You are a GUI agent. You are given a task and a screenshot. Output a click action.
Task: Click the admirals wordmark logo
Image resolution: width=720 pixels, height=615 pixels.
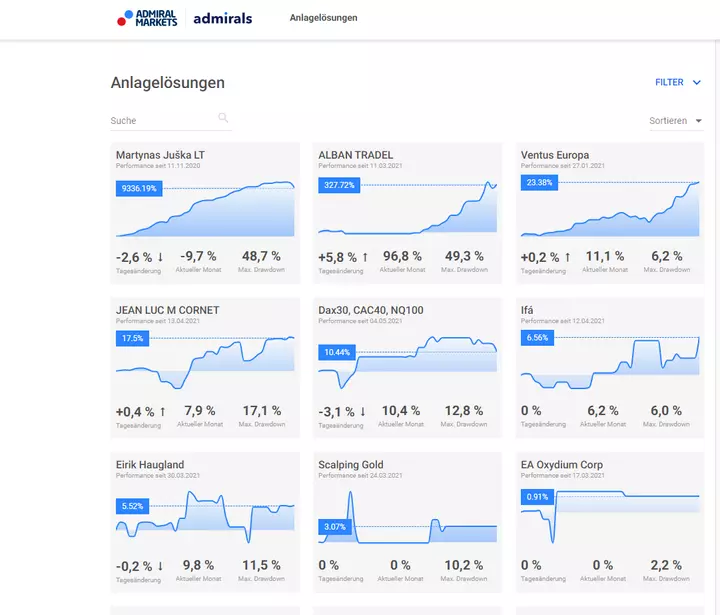[x=223, y=18]
